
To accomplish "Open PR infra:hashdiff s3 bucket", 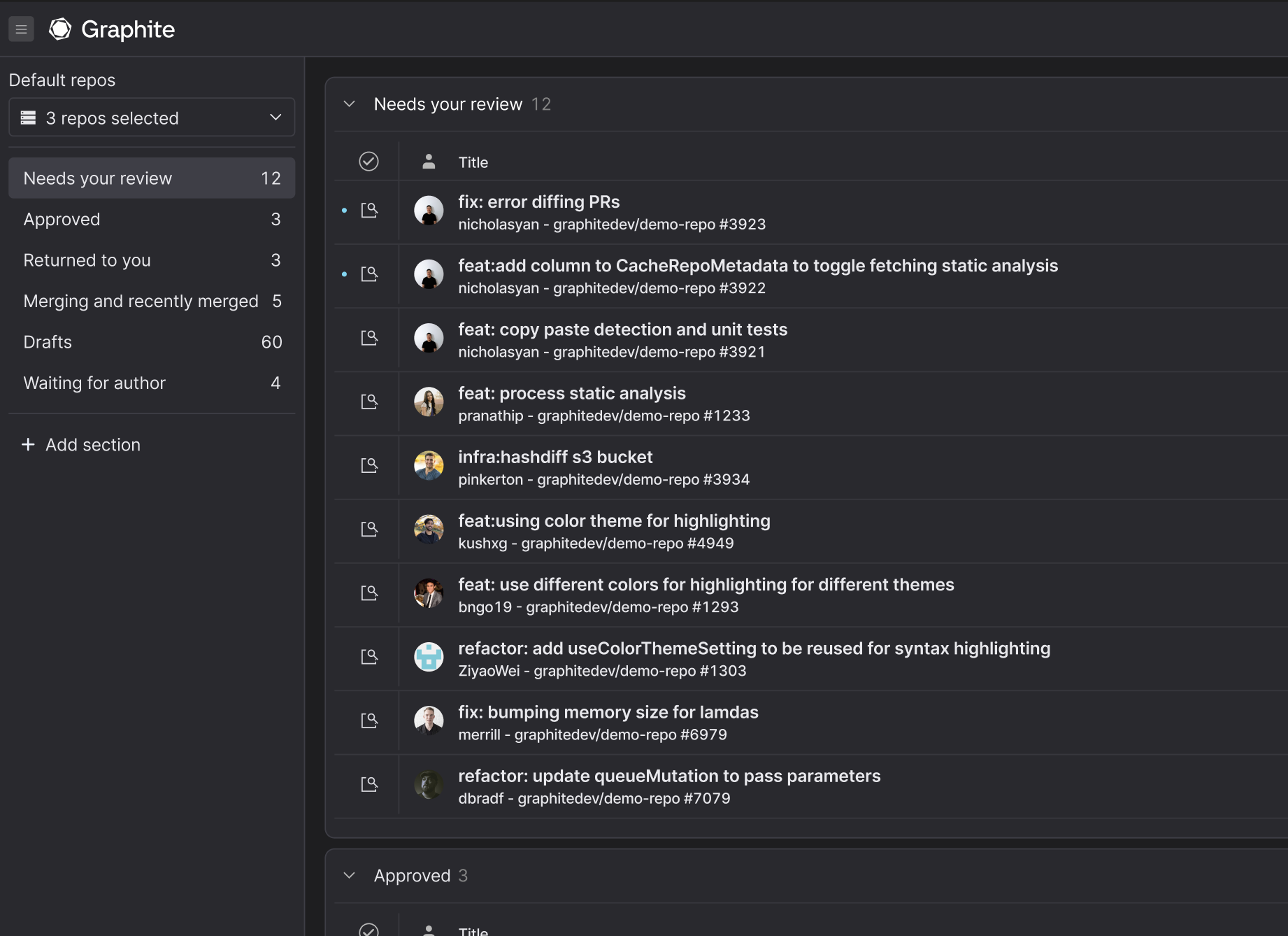I will (x=555, y=457).
